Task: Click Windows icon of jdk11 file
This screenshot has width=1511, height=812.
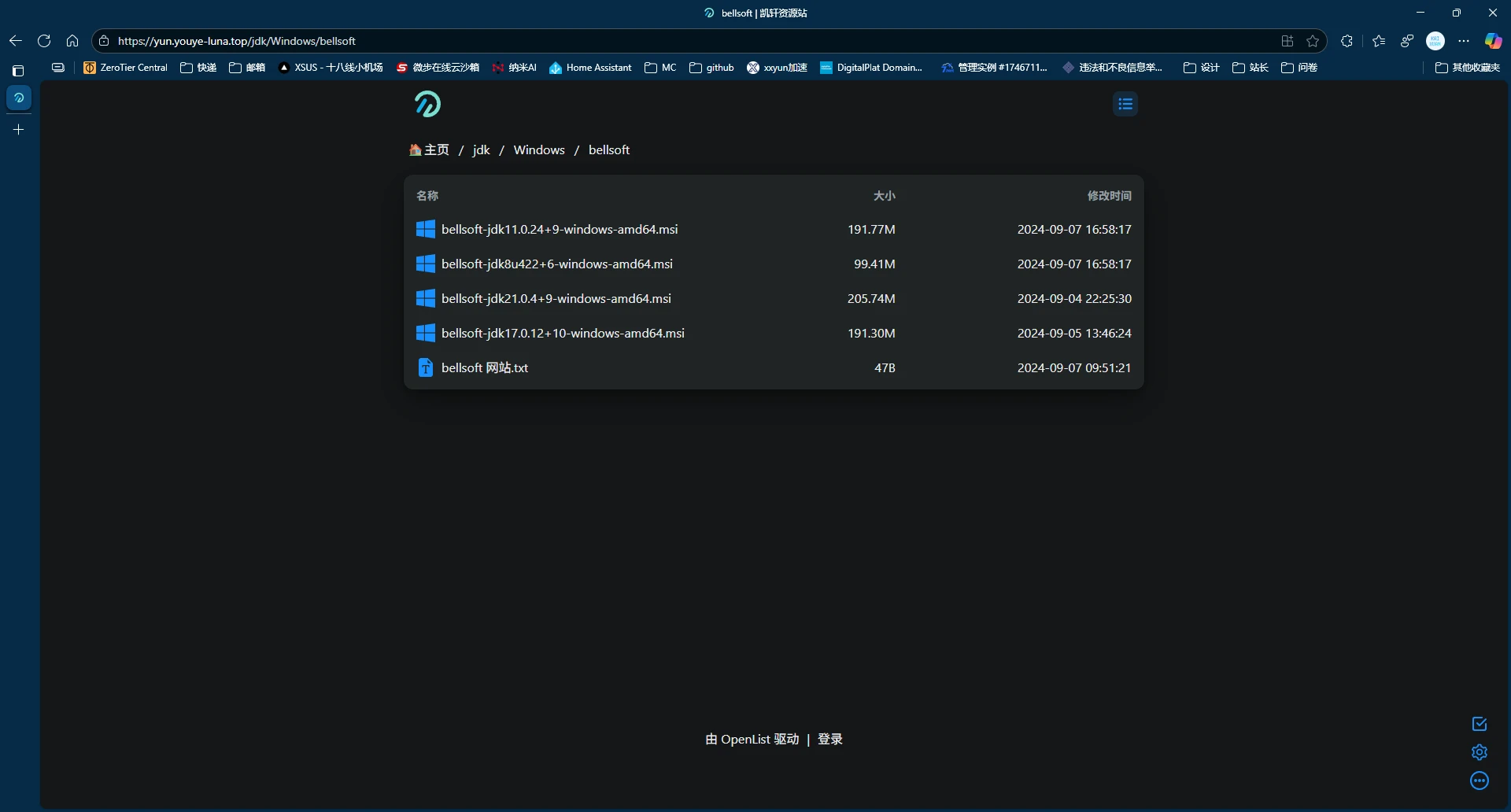Action: (426, 229)
